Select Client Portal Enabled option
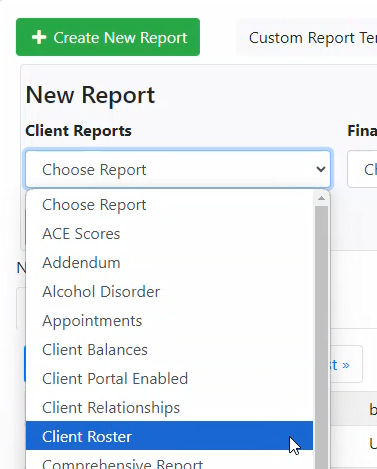377x469 pixels. pos(169,379)
